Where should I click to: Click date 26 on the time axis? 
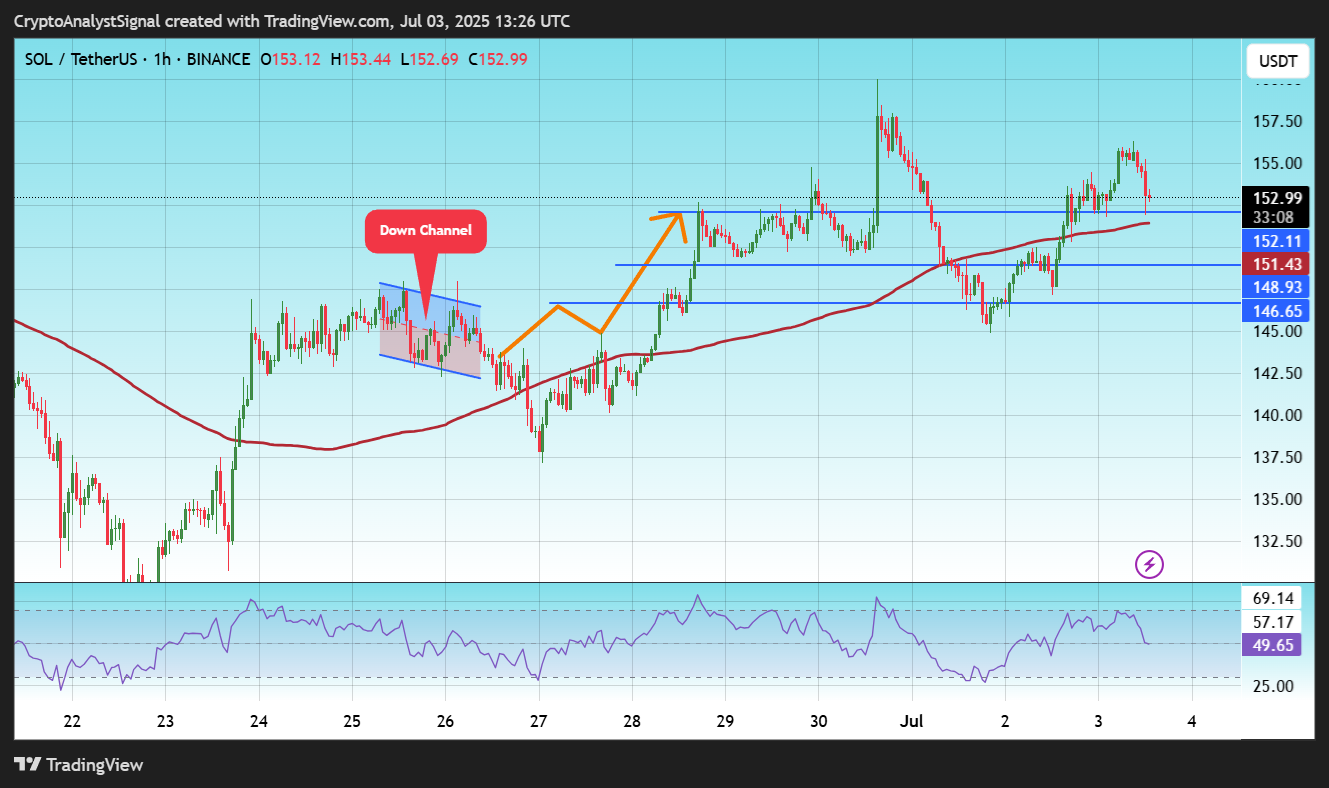click(x=446, y=720)
